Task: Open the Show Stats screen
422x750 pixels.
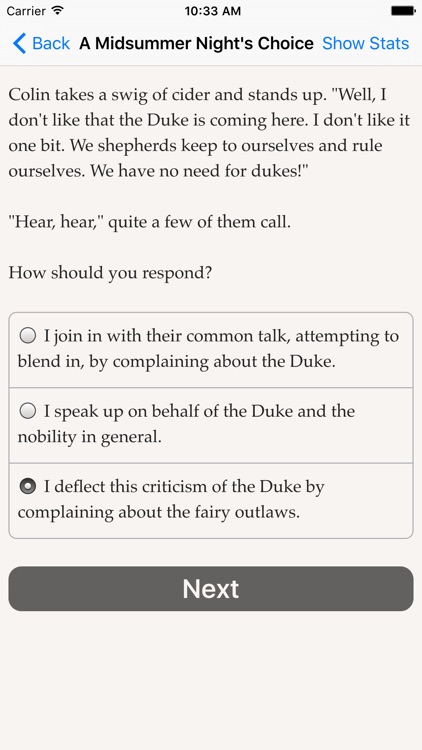Action: pyautogui.click(x=366, y=43)
